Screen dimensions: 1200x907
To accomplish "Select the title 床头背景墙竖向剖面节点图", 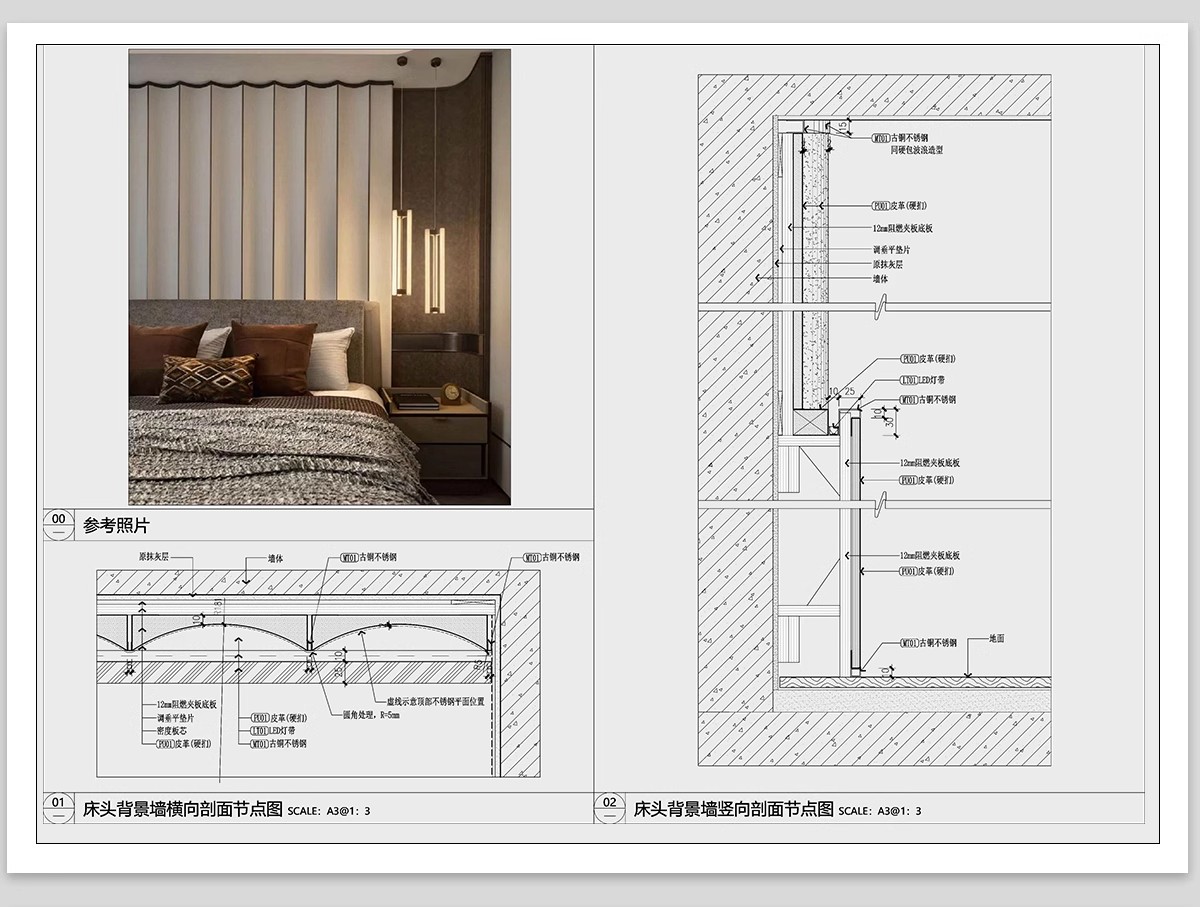I will [733, 809].
